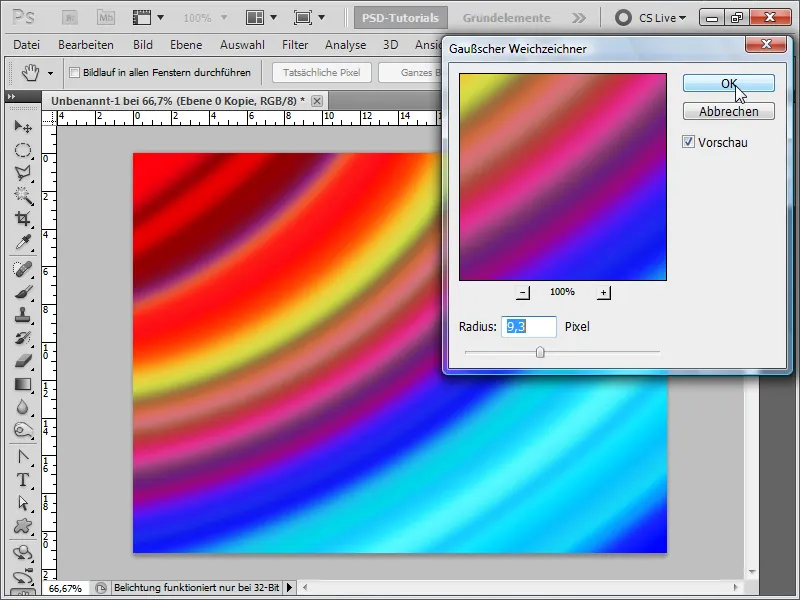Toggle the Vorschau preview checkbox
This screenshot has width=800, height=600.
click(x=688, y=142)
